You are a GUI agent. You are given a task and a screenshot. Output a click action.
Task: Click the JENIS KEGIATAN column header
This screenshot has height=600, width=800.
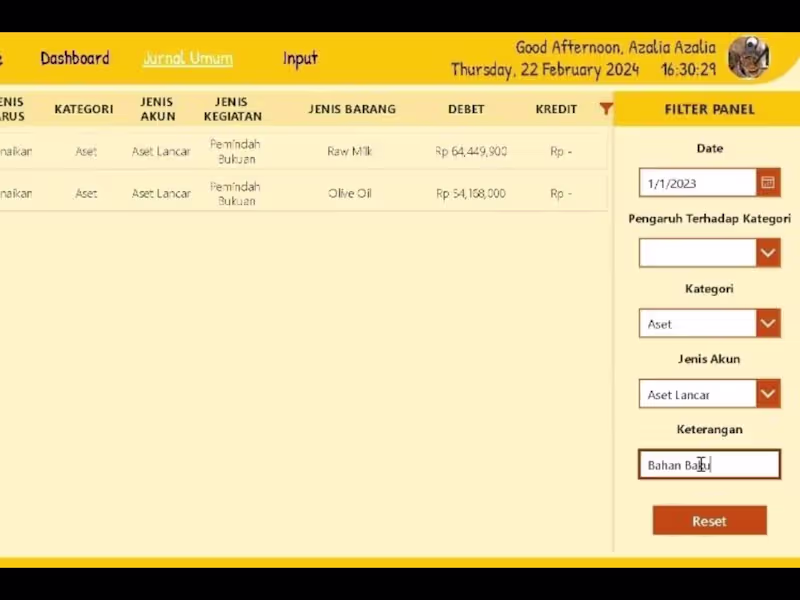233,109
